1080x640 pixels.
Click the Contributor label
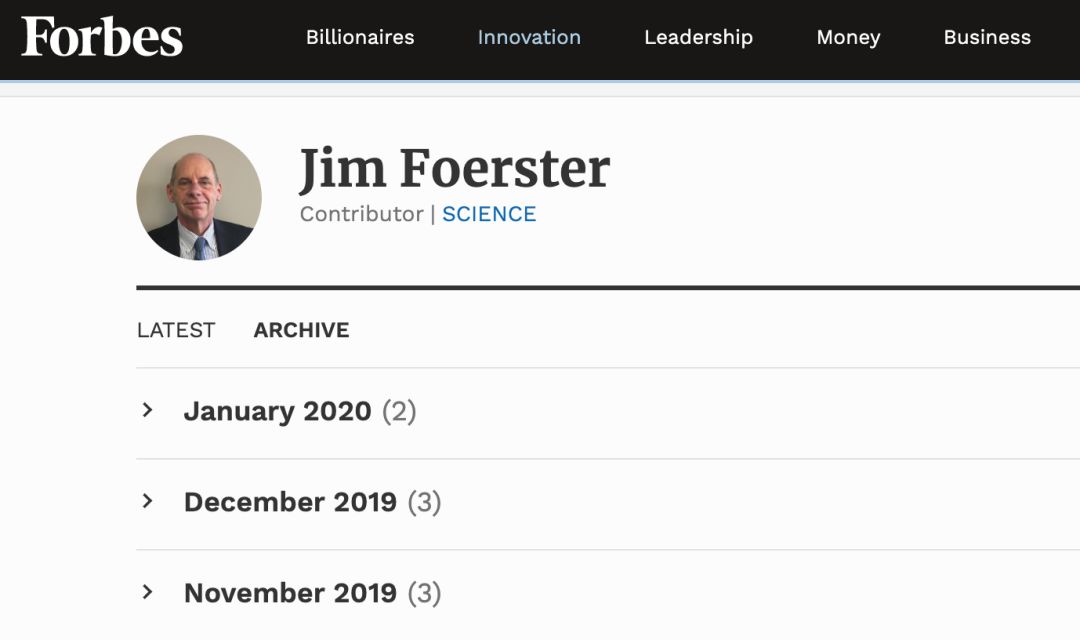pyautogui.click(x=361, y=214)
